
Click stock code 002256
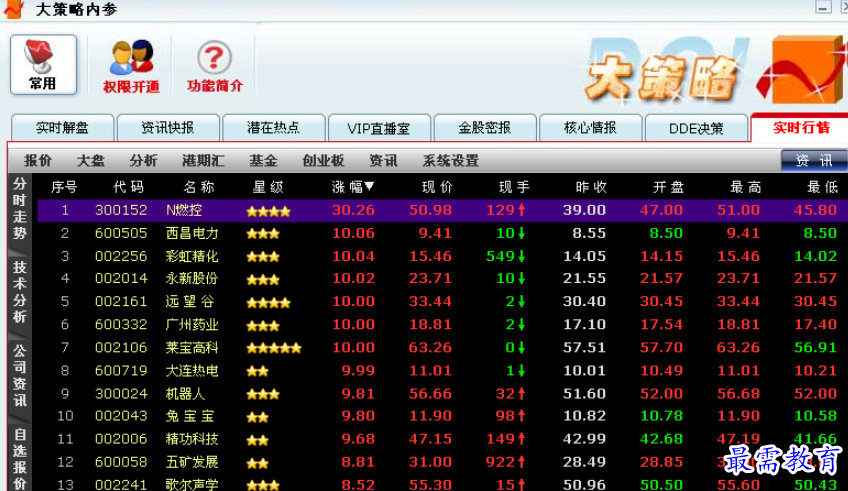click(x=121, y=256)
